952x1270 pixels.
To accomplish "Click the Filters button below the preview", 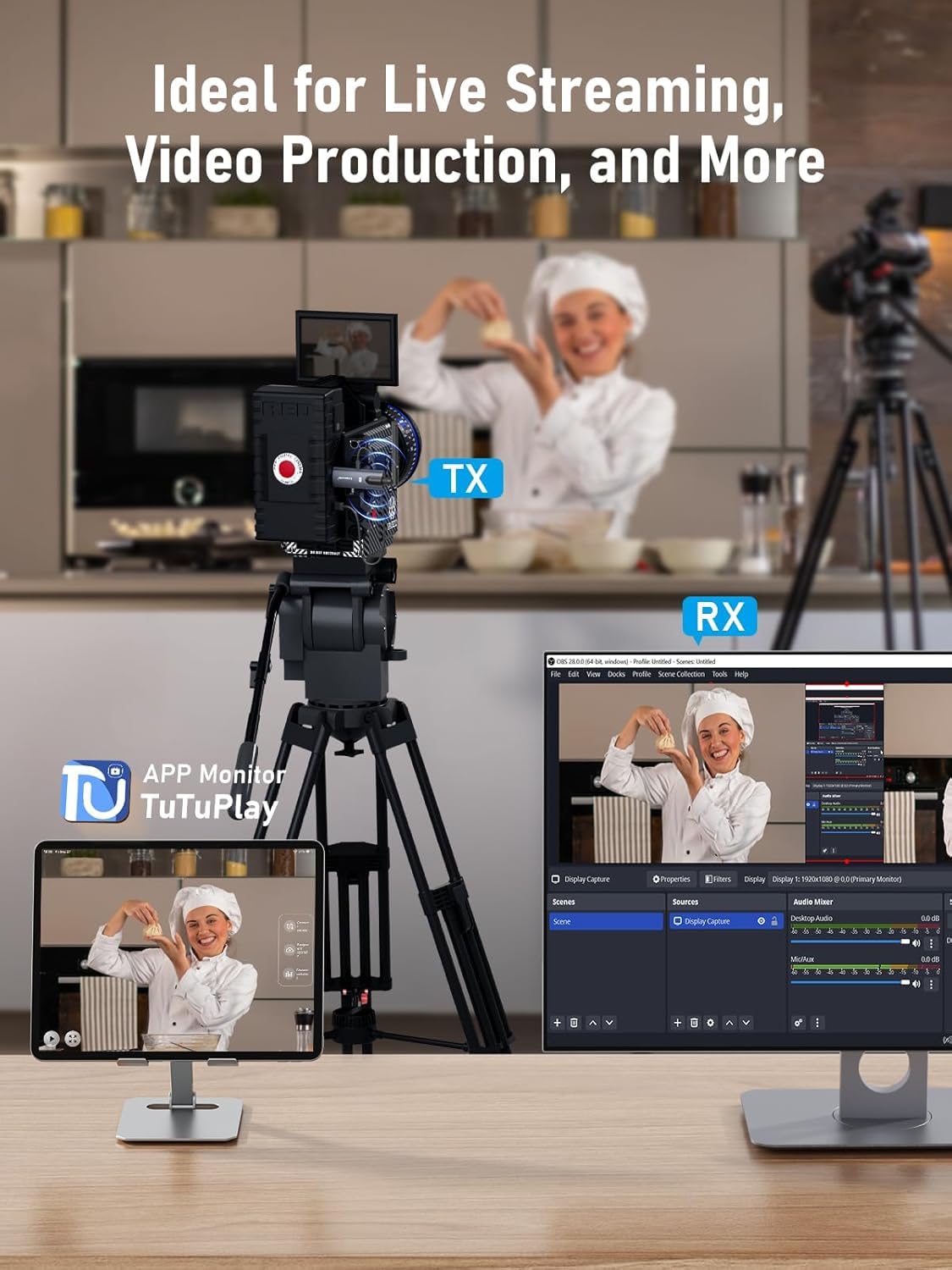I will [x=718, y=877].
